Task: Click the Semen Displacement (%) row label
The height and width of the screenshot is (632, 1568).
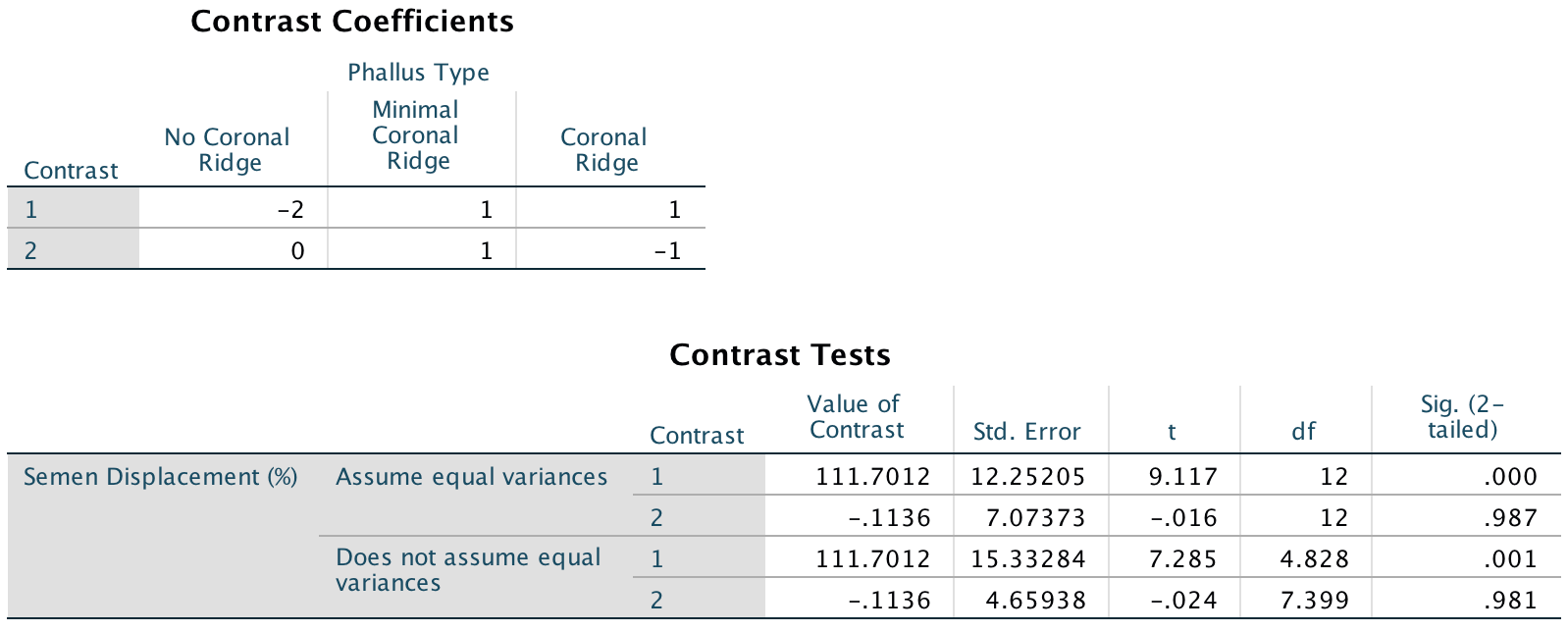Action: tap(160, 477)
